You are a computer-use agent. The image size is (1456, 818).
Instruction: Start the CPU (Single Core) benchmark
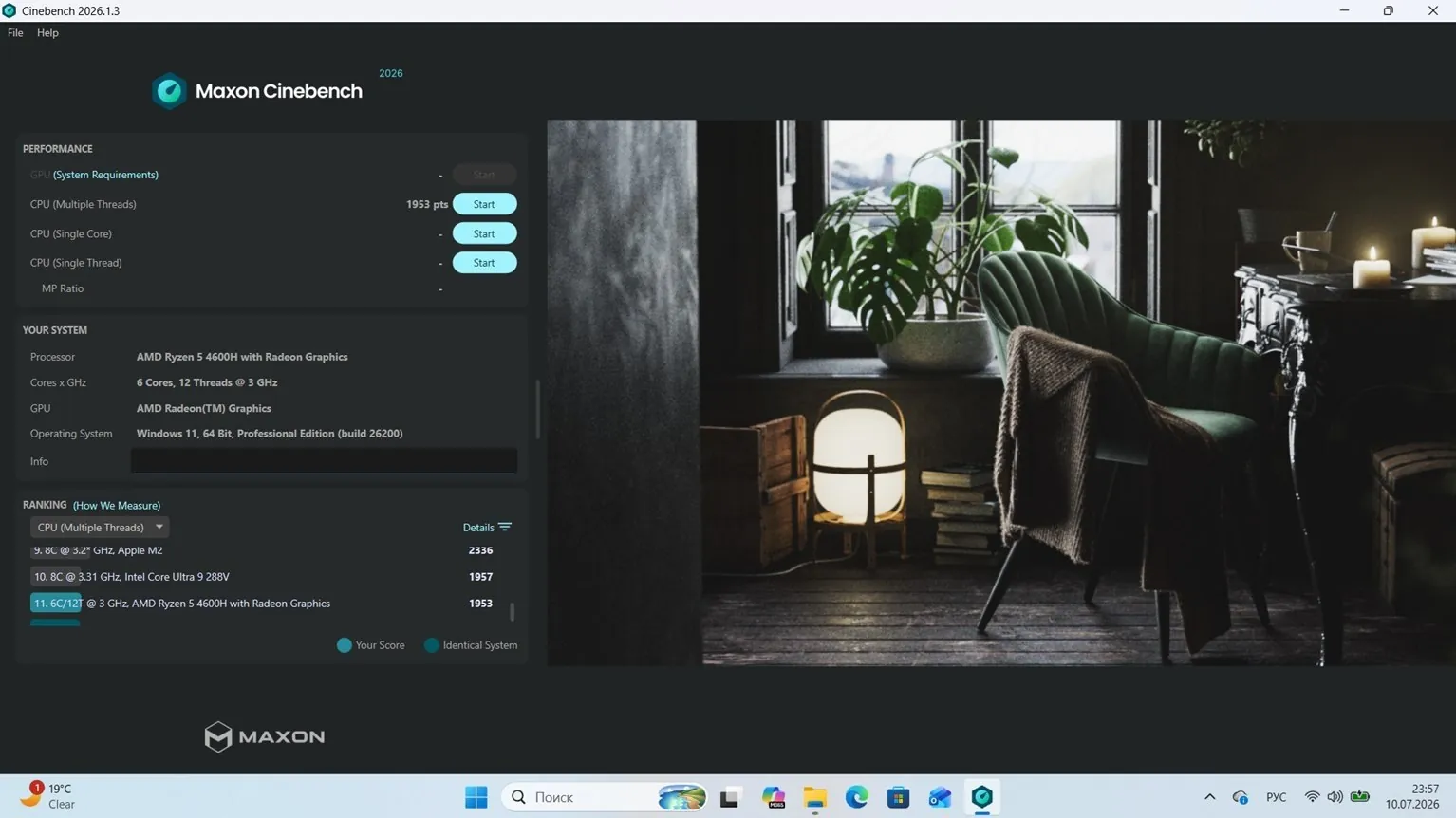(x=484, y=233)
